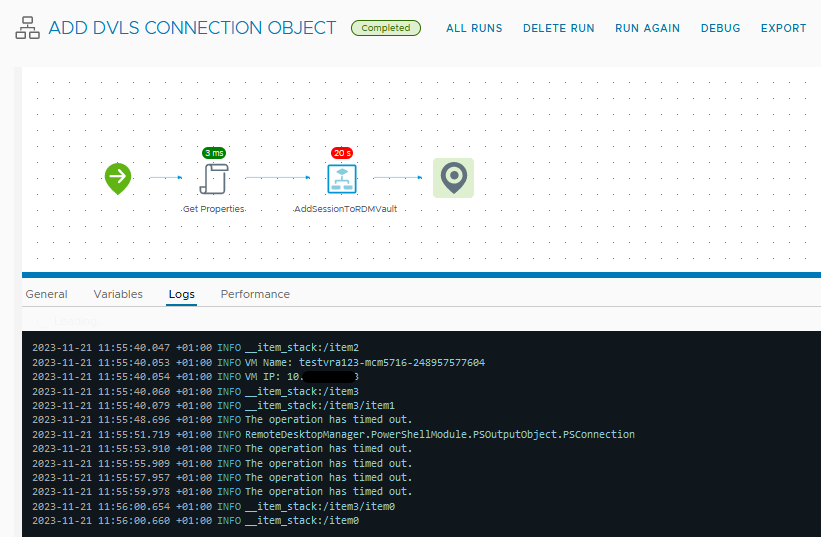Open the Performance tab
The height and width of the screenshot is (537, 821).
tap(255, 294)
